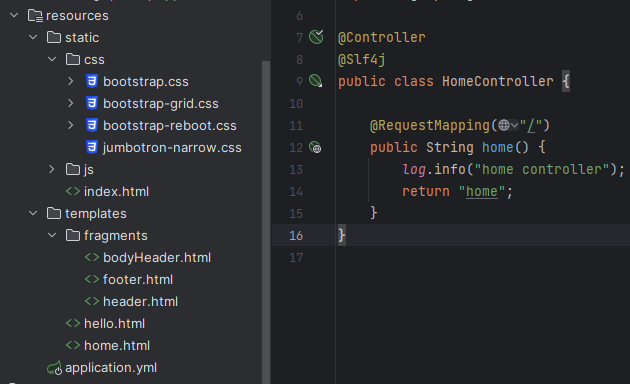Click the @RequestMapping annotation

point(430,126)
